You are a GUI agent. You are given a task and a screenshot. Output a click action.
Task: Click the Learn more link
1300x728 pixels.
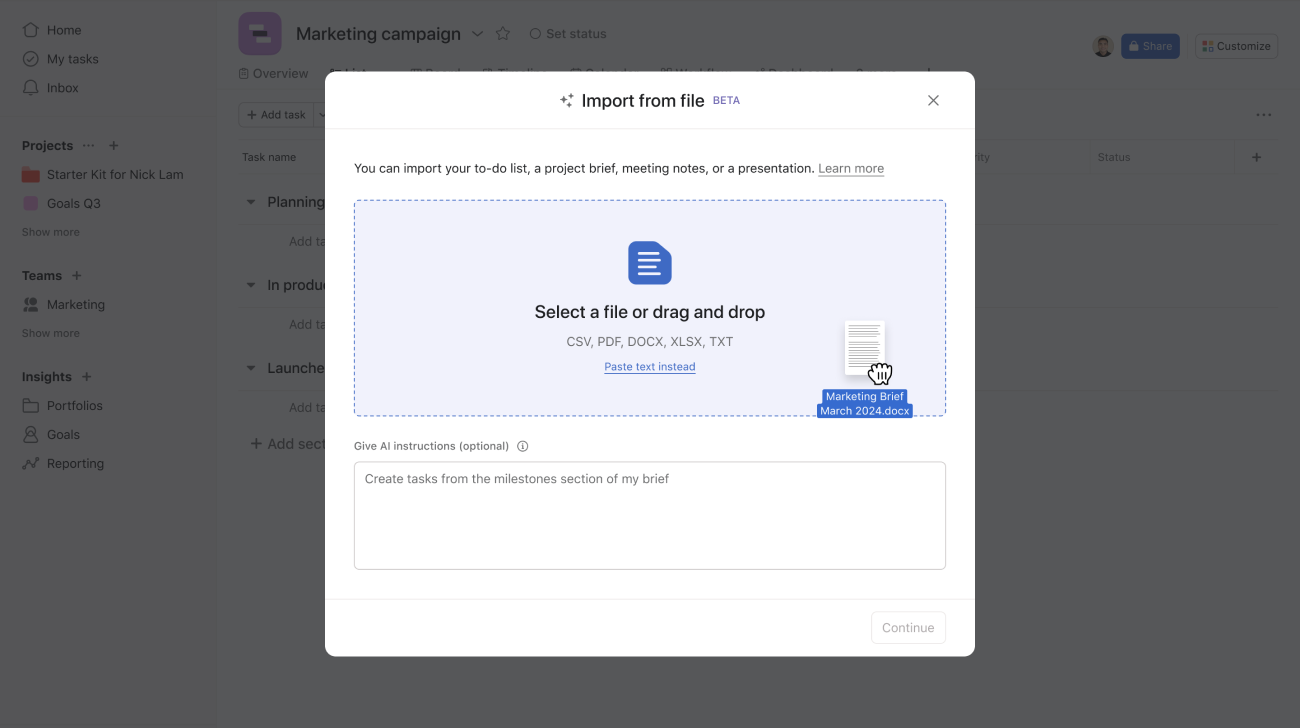(x=851, y=168)
